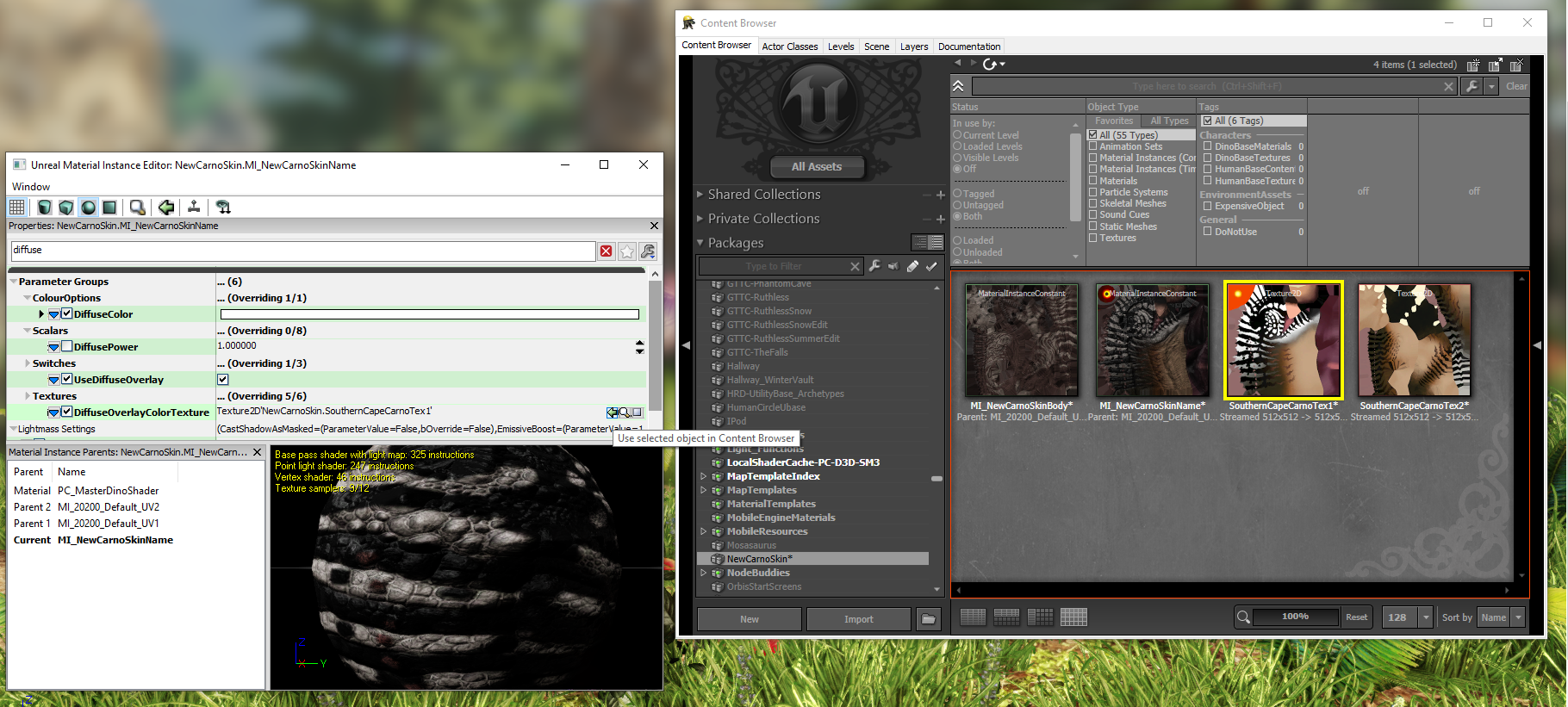
Task: Check the Materials object type filter
Action: [x=1092, y=181]
